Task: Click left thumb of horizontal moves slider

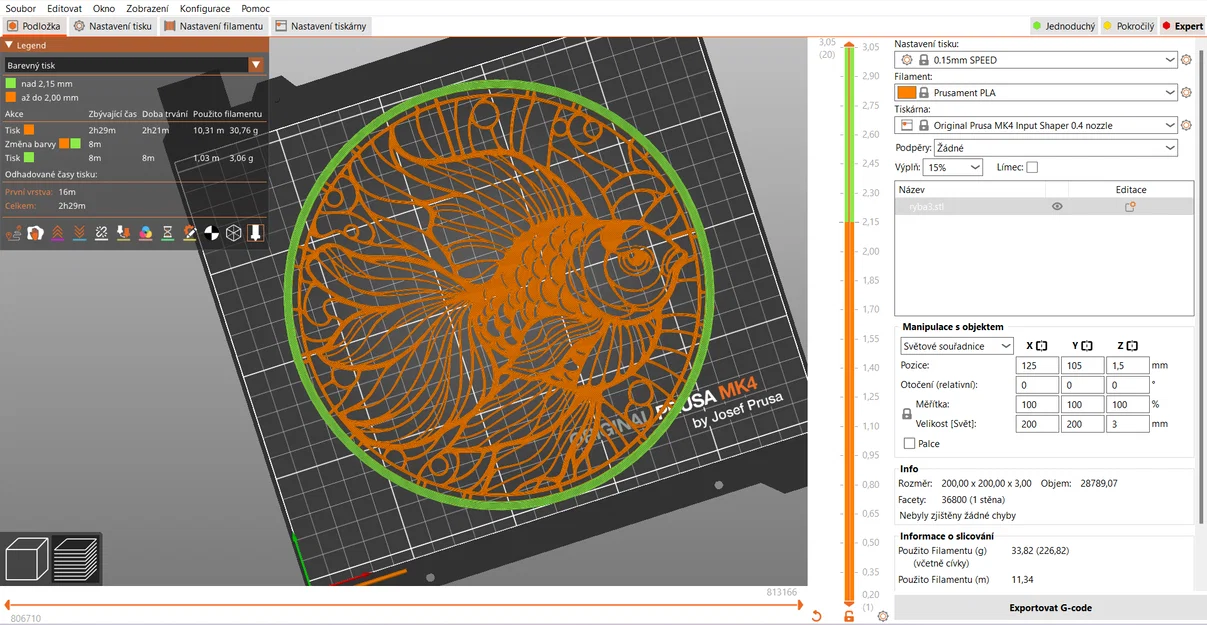Action: [x=7, y=605]
